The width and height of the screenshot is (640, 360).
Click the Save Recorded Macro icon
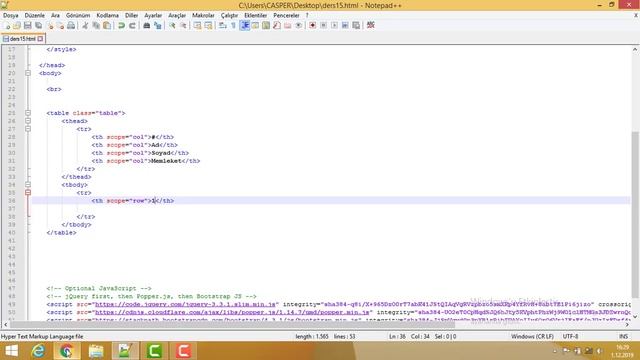click(356, 25)
